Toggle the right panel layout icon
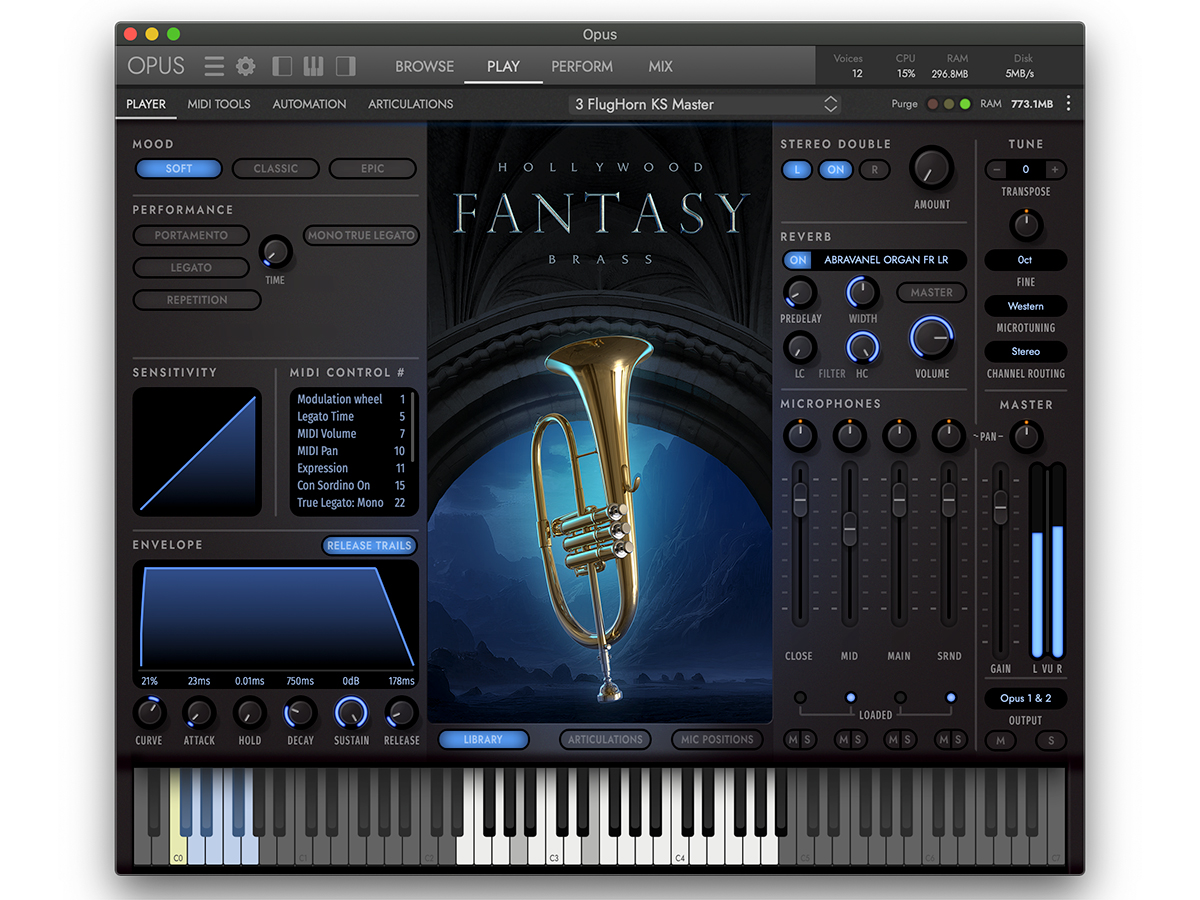Screen dimensions: 1200x900 tap(345, 66)
